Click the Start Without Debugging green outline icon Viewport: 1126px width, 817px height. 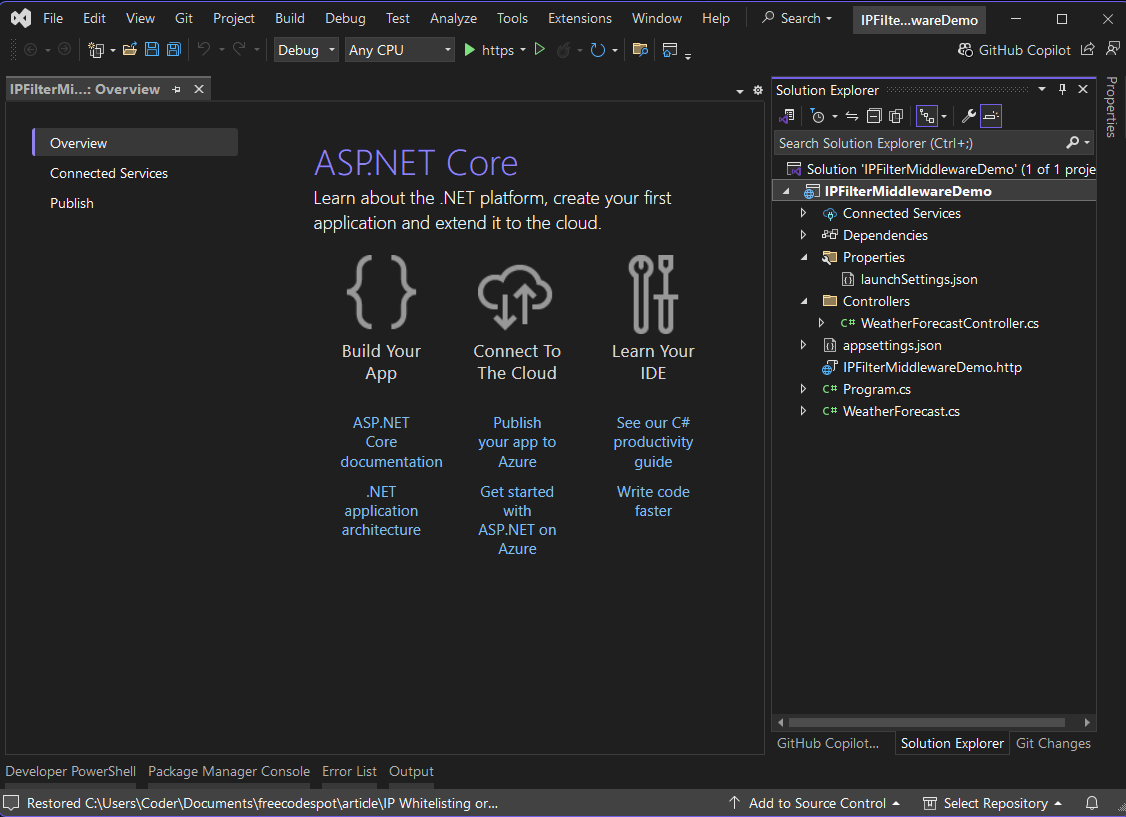(x=539, y=49)
